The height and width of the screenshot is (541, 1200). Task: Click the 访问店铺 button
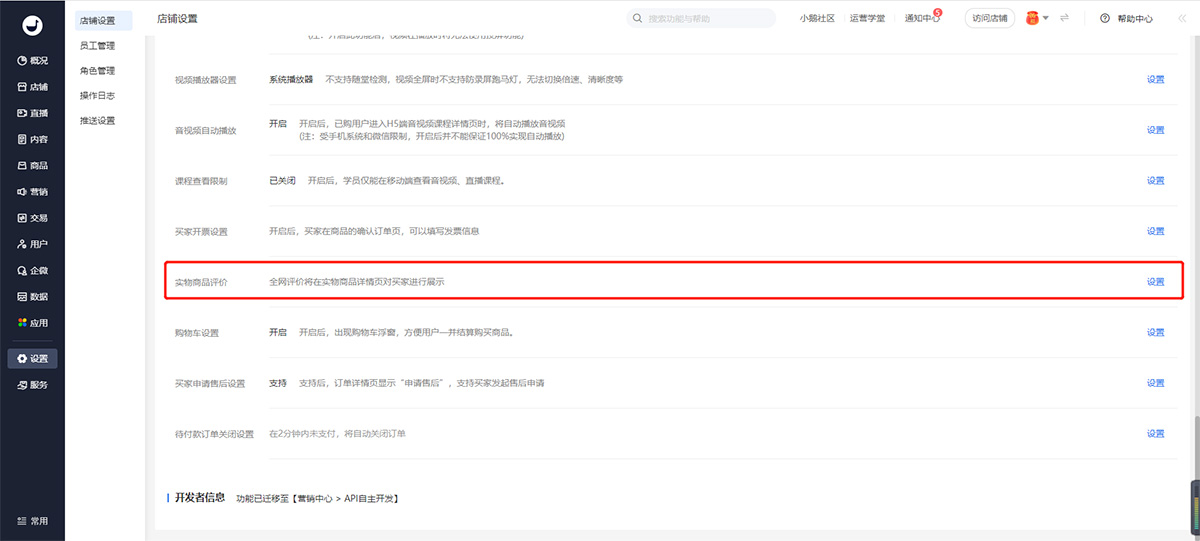point(990,18)
